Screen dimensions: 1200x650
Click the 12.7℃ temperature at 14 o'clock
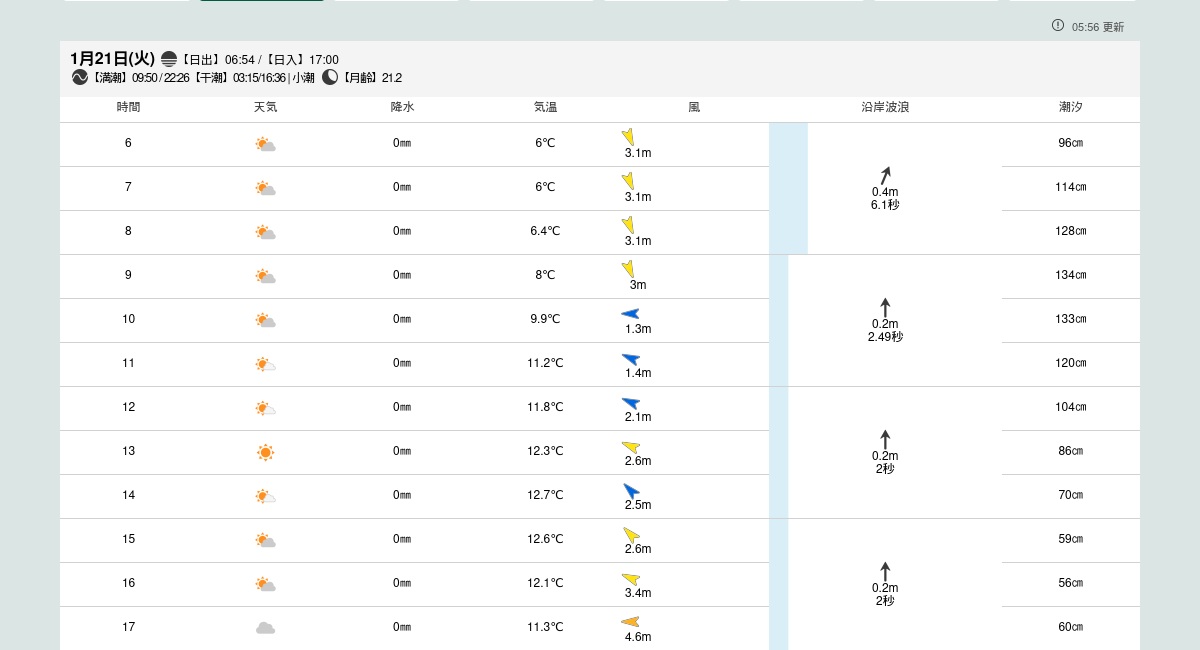545,495
